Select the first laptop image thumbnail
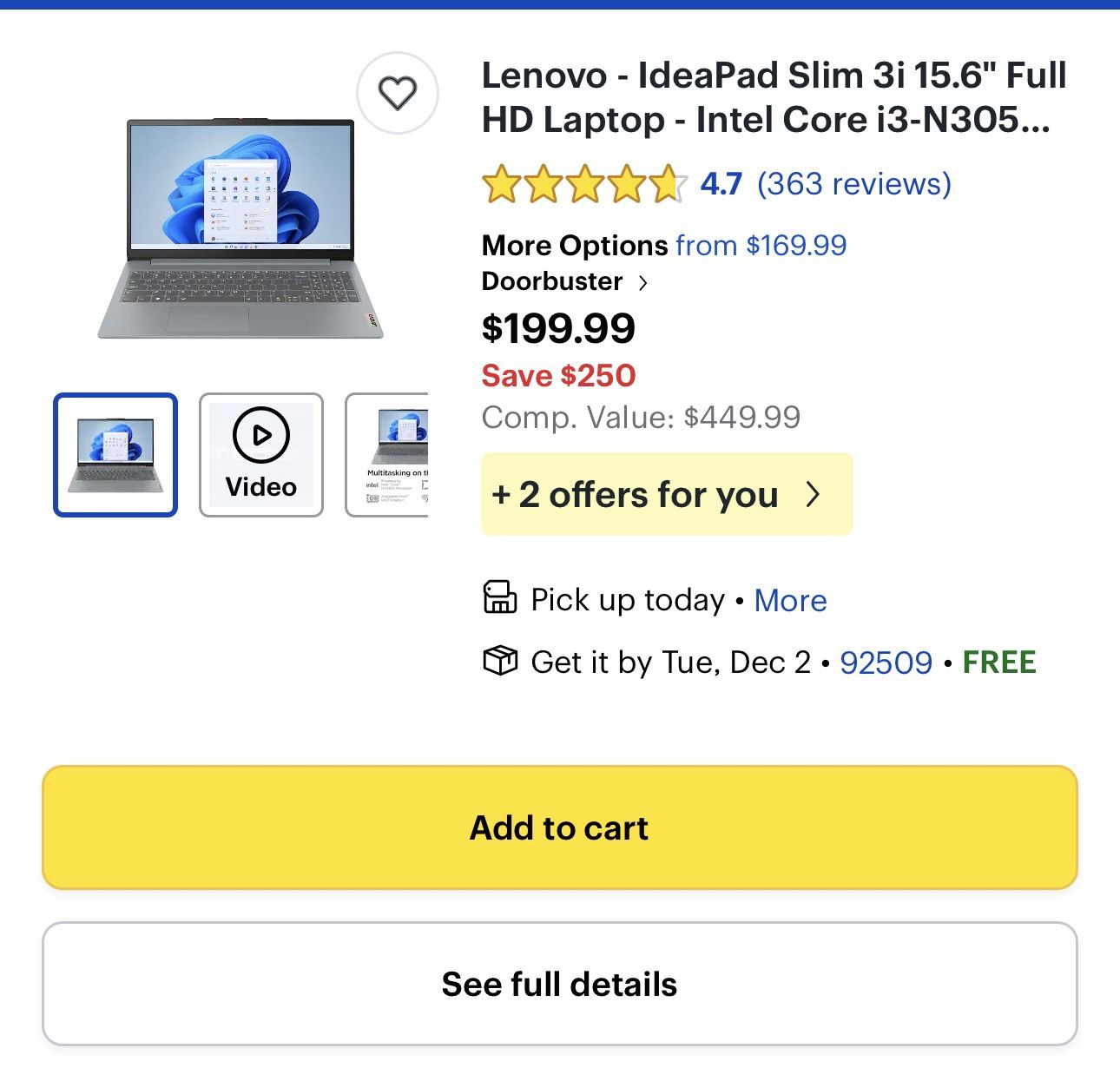The image size is (1120, 1081). point(115,455)
